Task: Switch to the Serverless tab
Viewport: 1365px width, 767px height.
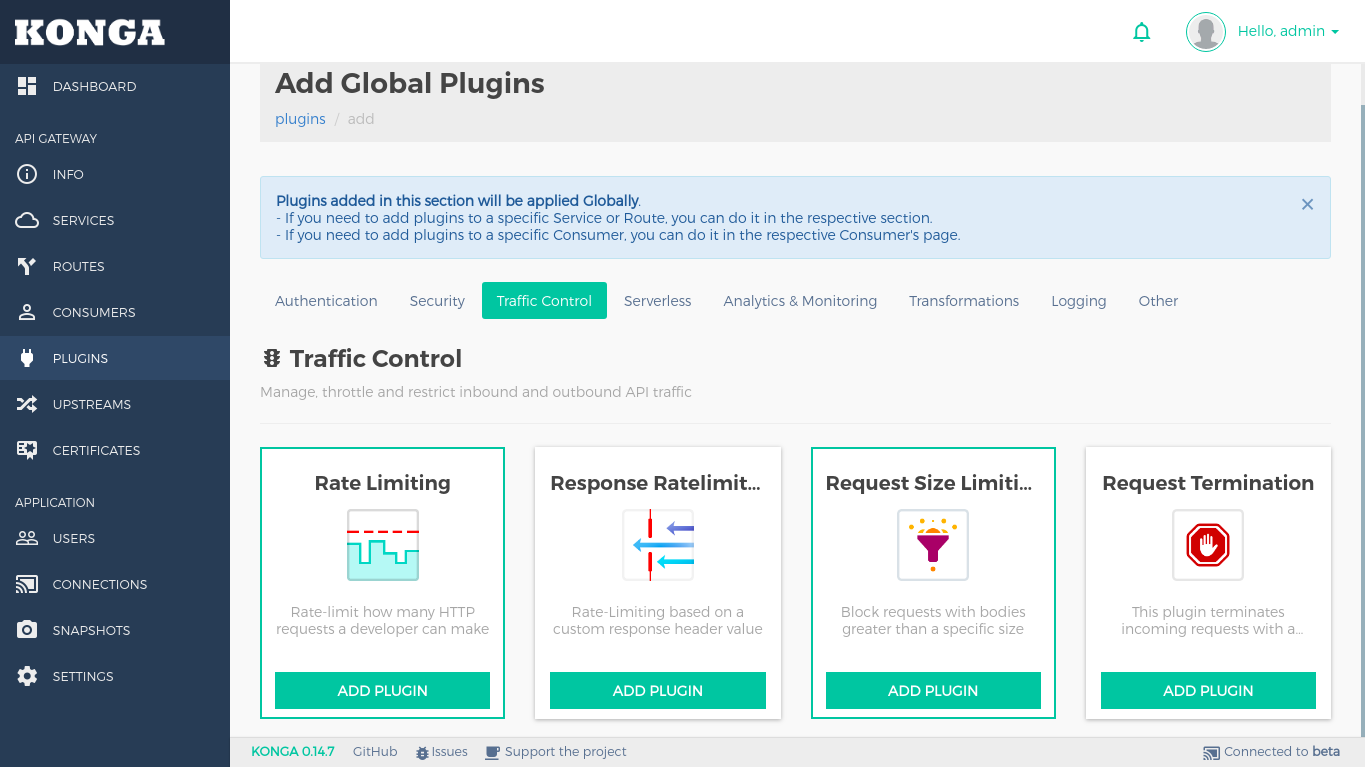Action: pyautogui.click(x=657, y=301)
